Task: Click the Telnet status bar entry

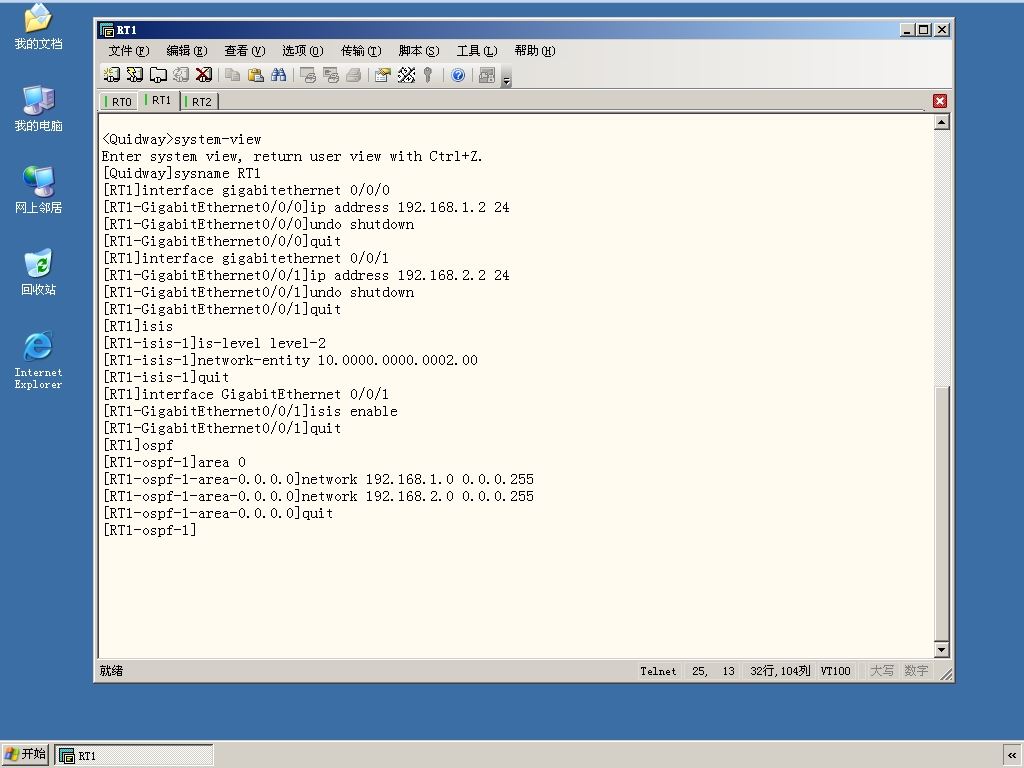Action: [x=658, y=671]
